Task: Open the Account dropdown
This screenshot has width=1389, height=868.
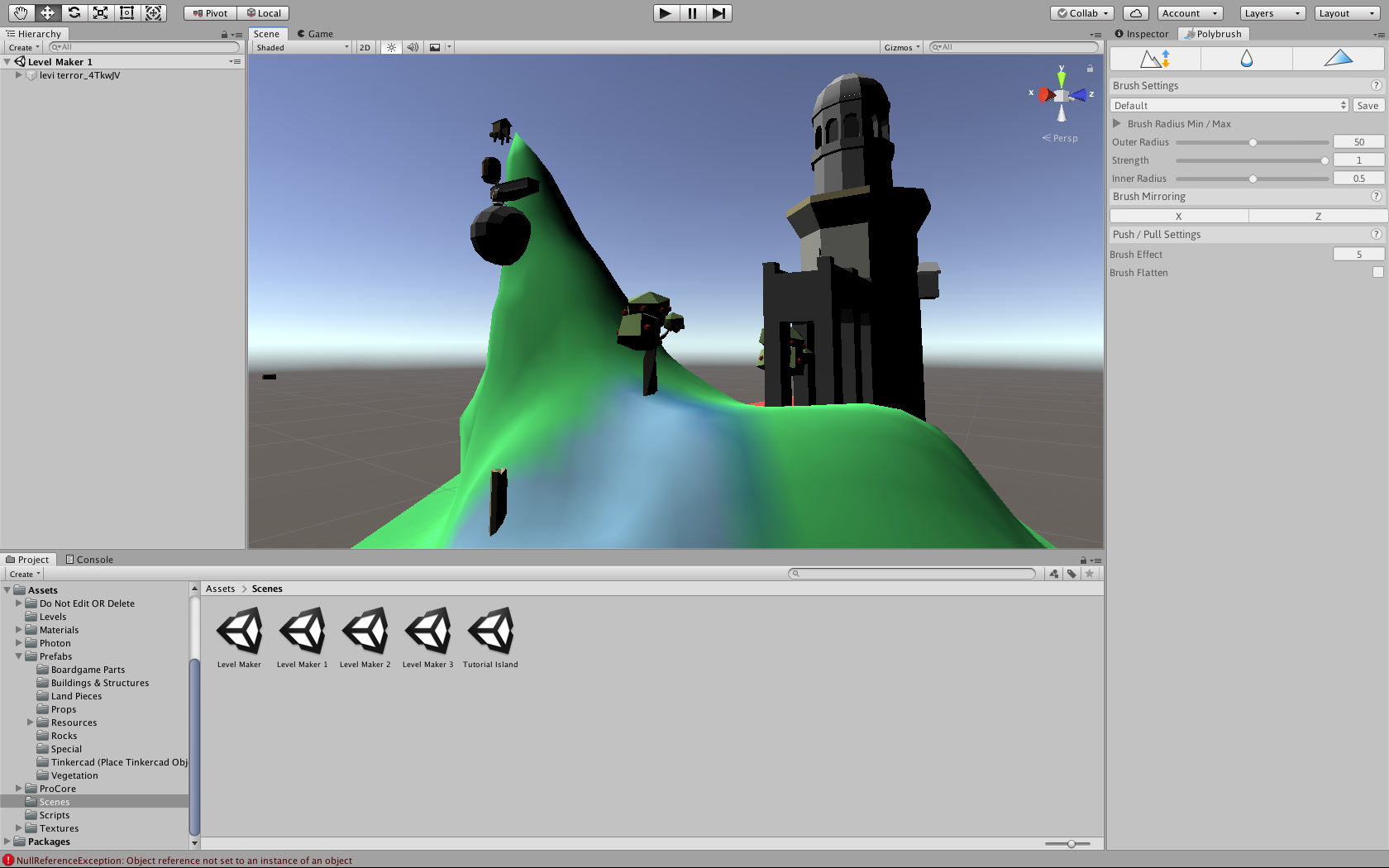Action: (x=1190, y=13)
